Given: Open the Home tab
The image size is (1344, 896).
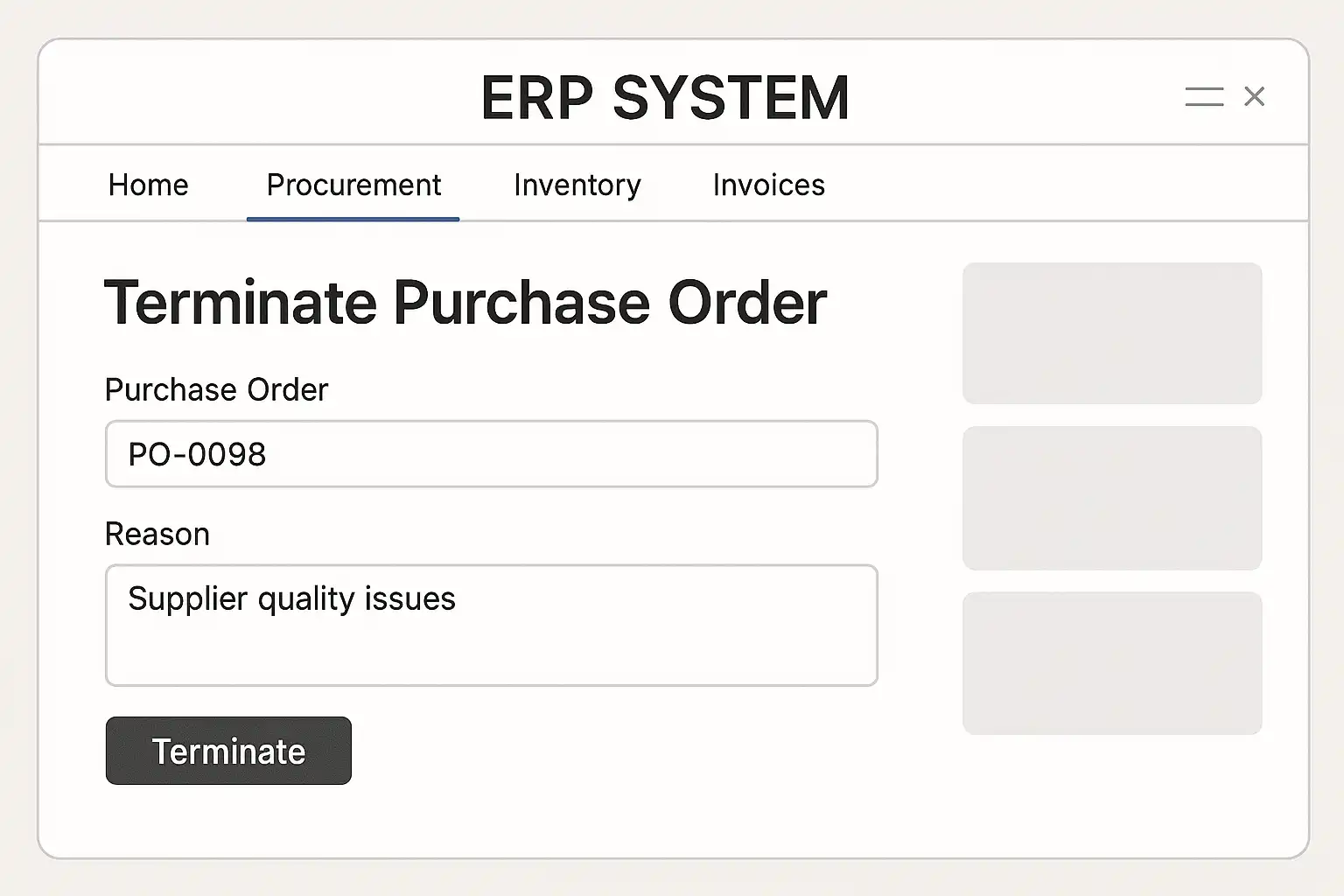Looking at the screenshot, I should [148, 185].
